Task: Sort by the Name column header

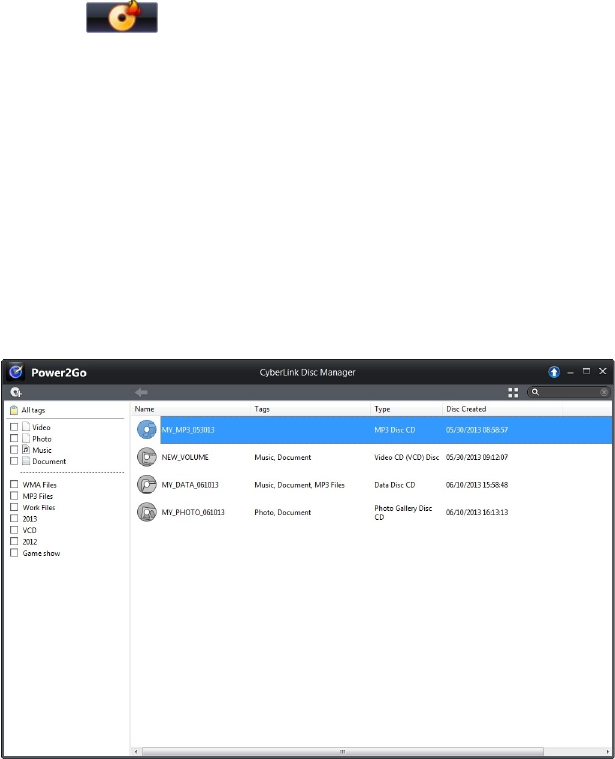Action: pos(191,409)
